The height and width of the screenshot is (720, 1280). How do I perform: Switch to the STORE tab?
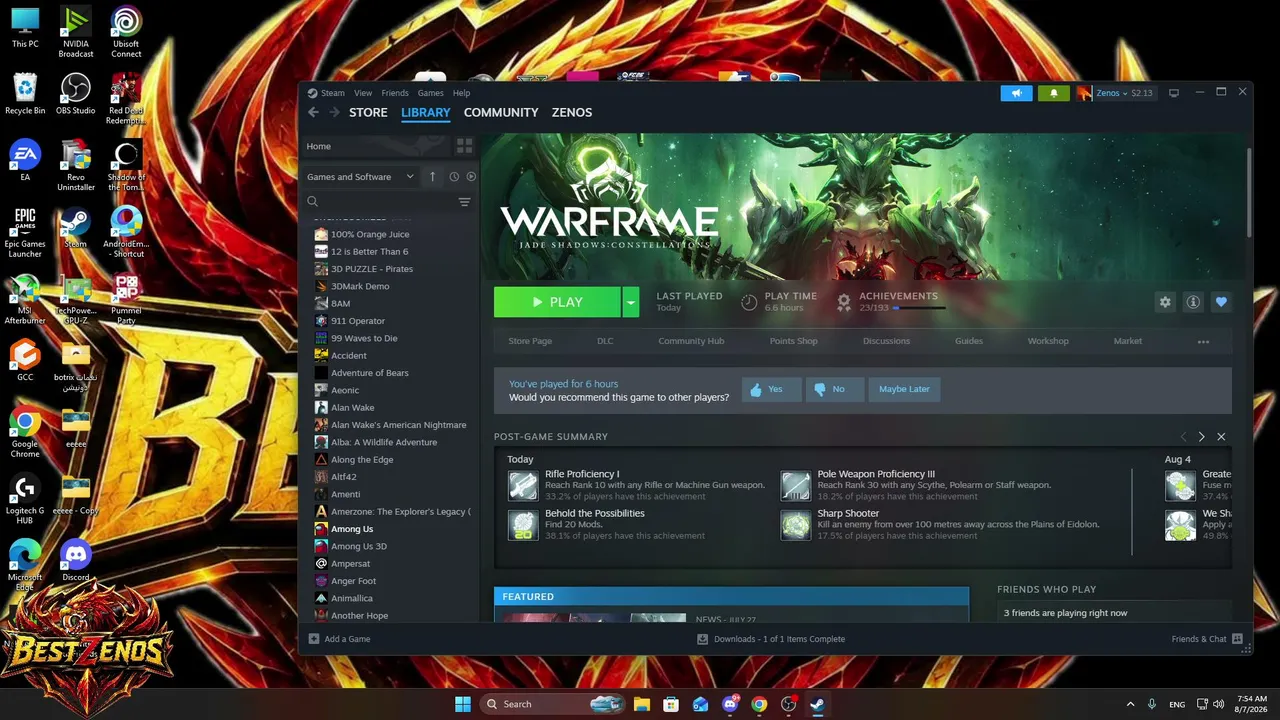click(368, 113)
